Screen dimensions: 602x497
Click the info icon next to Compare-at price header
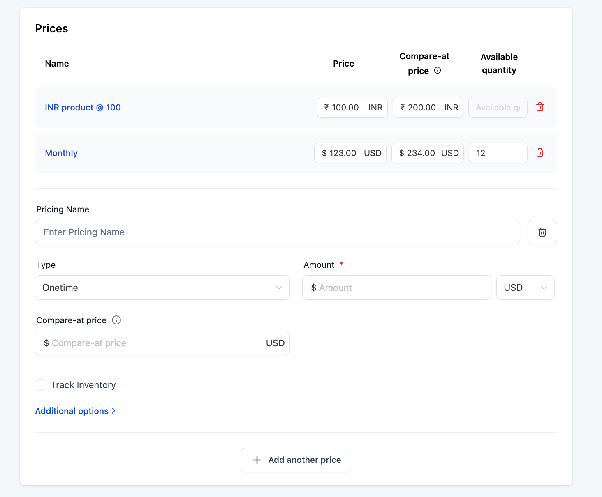[x=437, y=71]
